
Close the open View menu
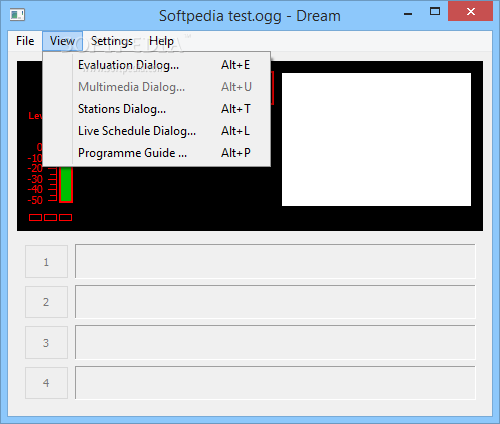tap(62, 41)
